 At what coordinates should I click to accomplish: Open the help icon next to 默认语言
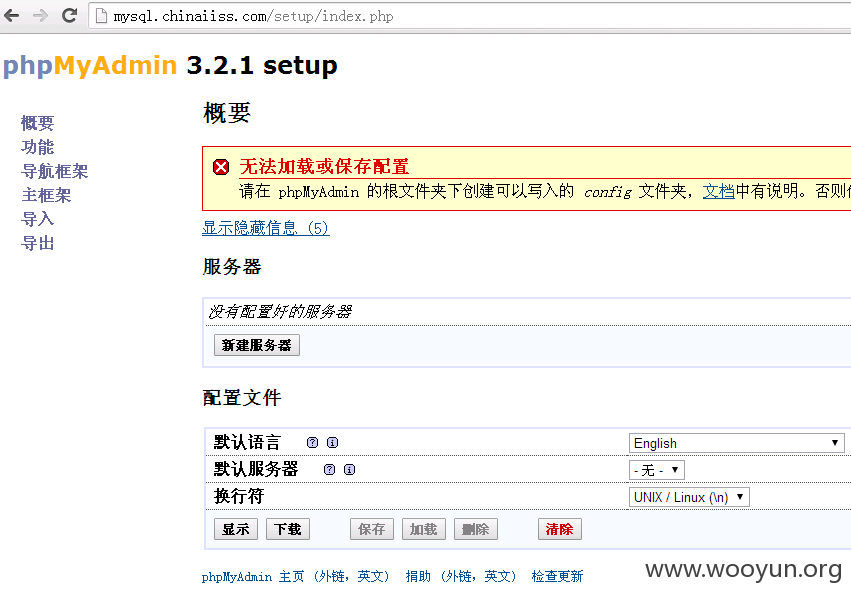pyautogui.click(x=312, y=442)
